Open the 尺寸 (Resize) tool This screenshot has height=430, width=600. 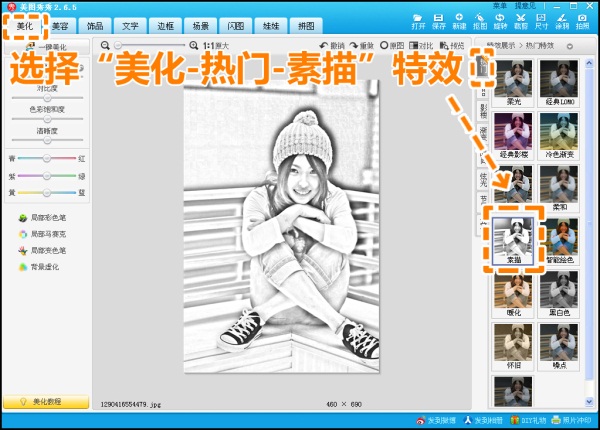tap(541, 21)
